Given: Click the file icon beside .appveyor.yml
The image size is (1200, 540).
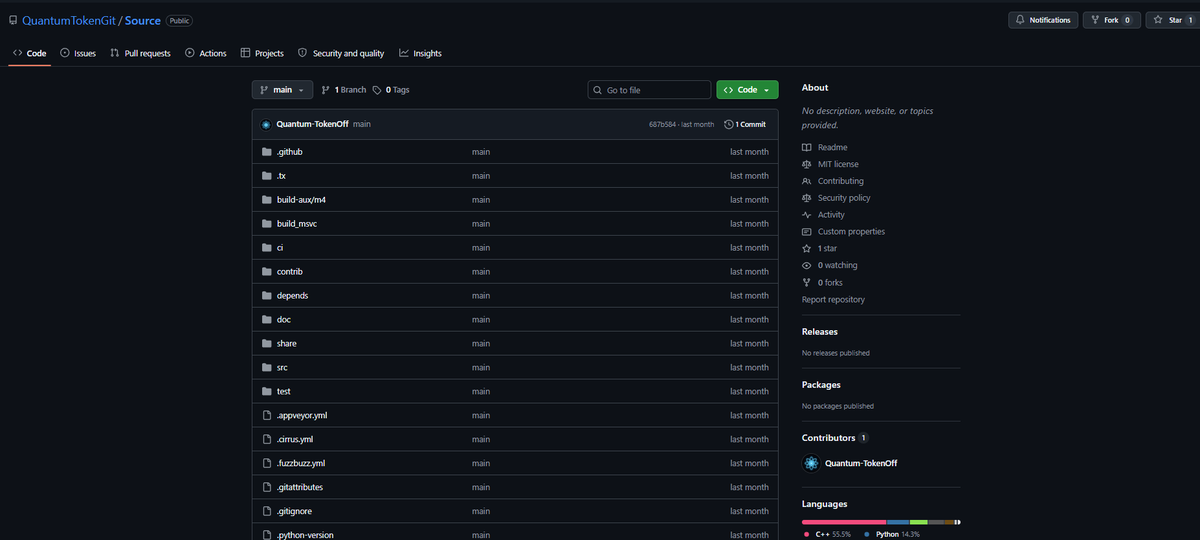Looking at the screenshot, I should pyautogui.click(x=267, y=416).
